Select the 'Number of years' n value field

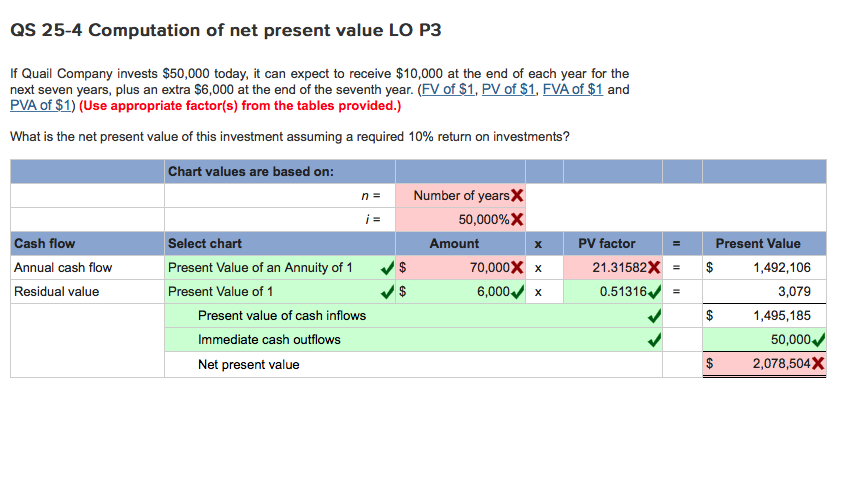point(460,195)
